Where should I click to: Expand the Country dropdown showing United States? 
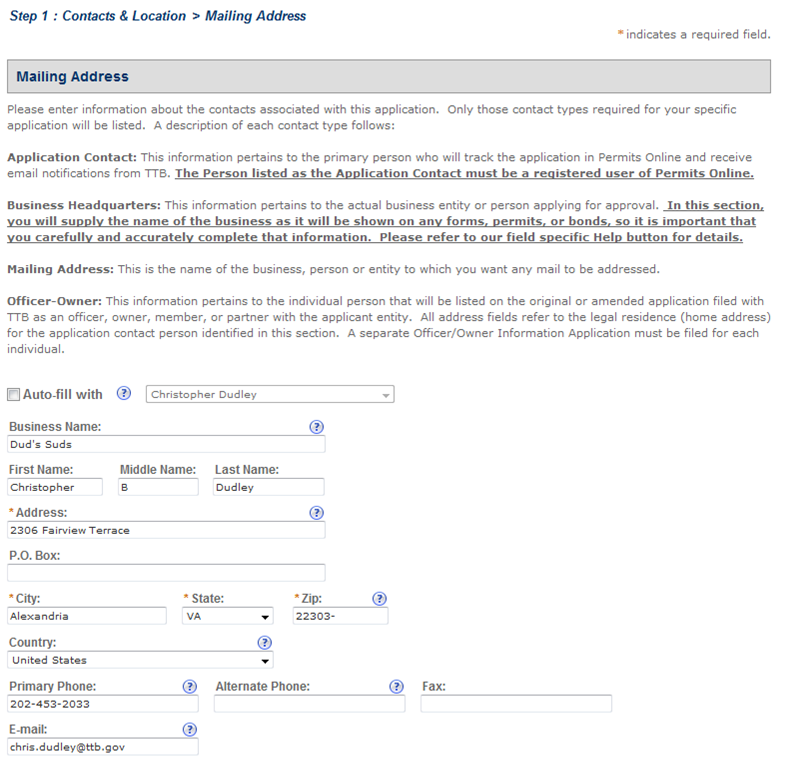140,661
